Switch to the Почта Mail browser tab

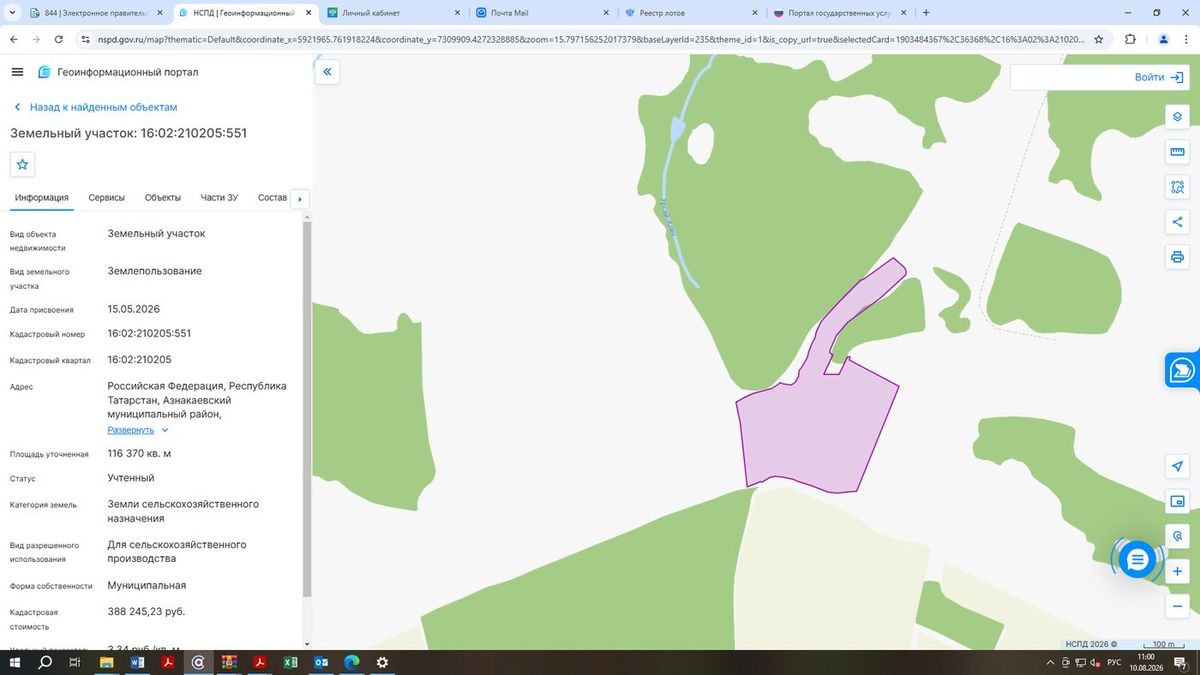541,13
